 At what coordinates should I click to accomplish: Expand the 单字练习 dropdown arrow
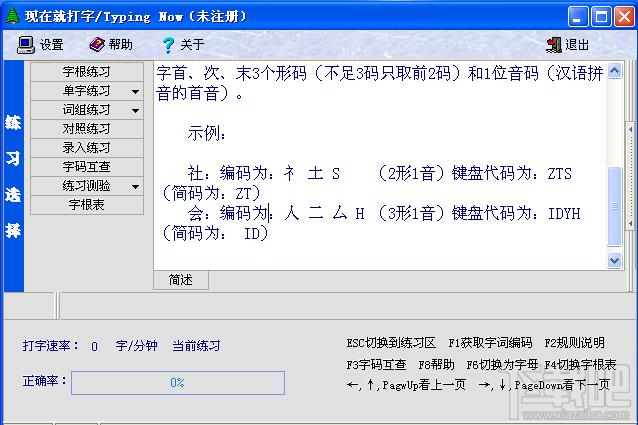click(135, 92)
